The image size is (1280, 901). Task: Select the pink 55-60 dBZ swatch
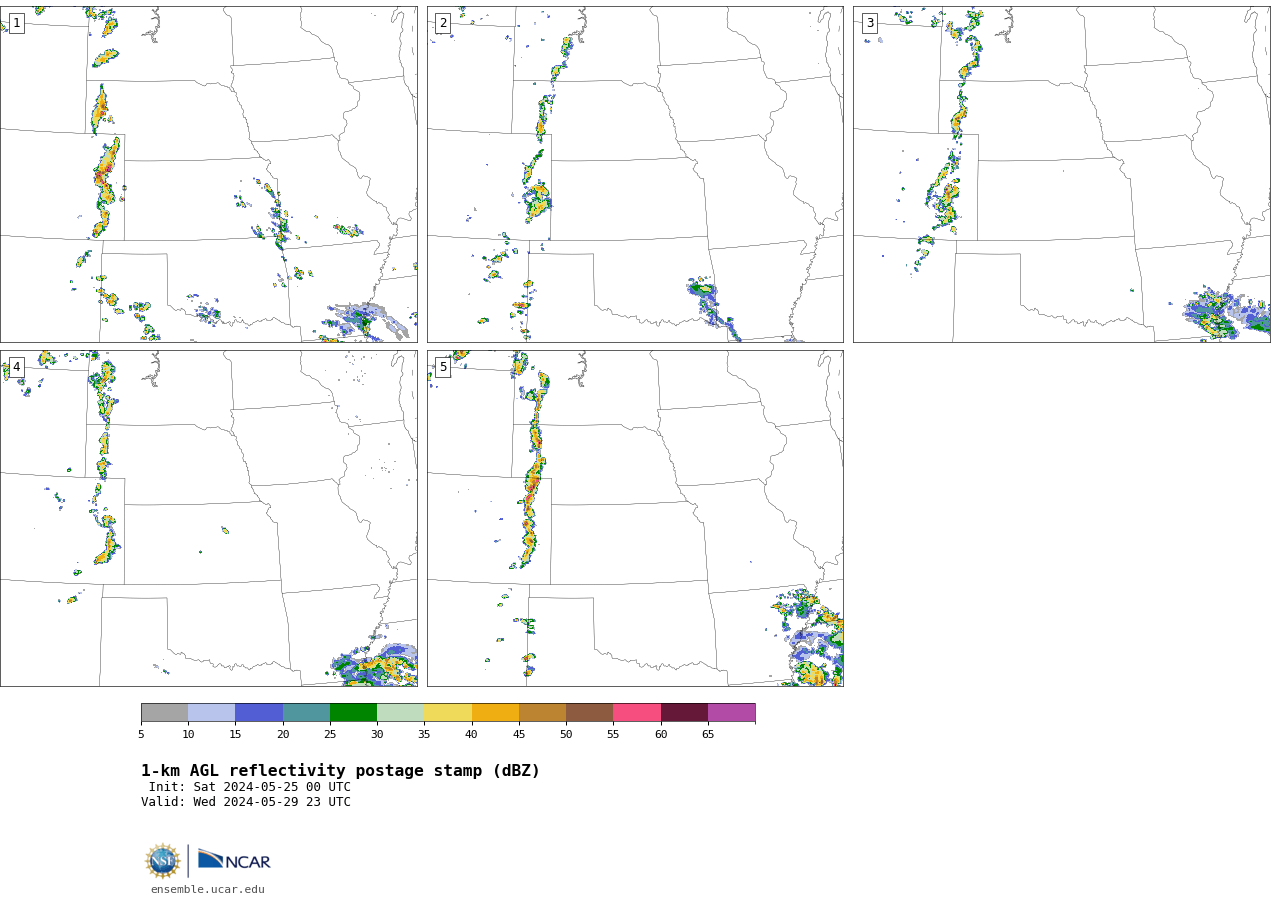[637, 713]
